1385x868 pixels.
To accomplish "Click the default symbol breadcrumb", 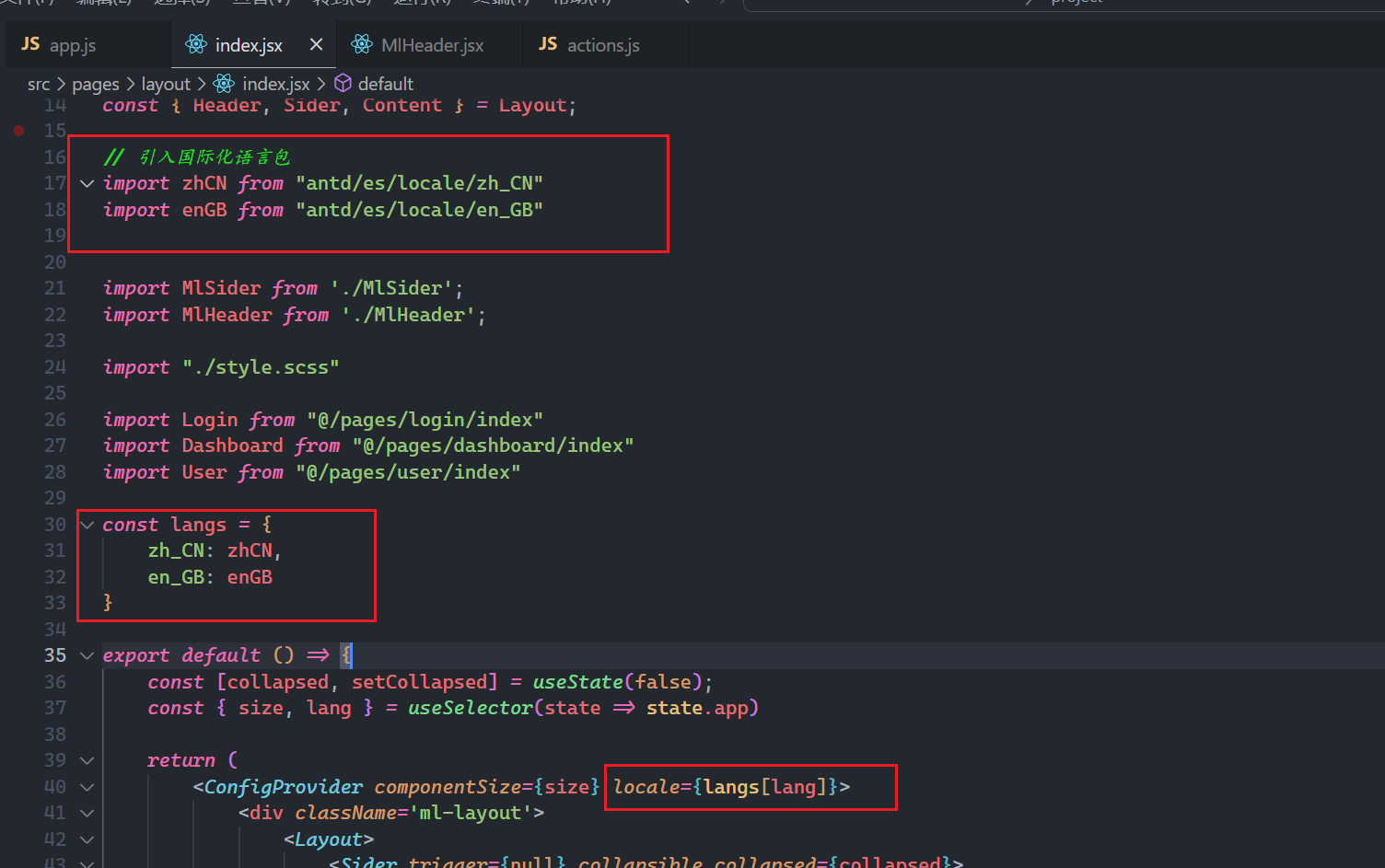I will 386,84.
